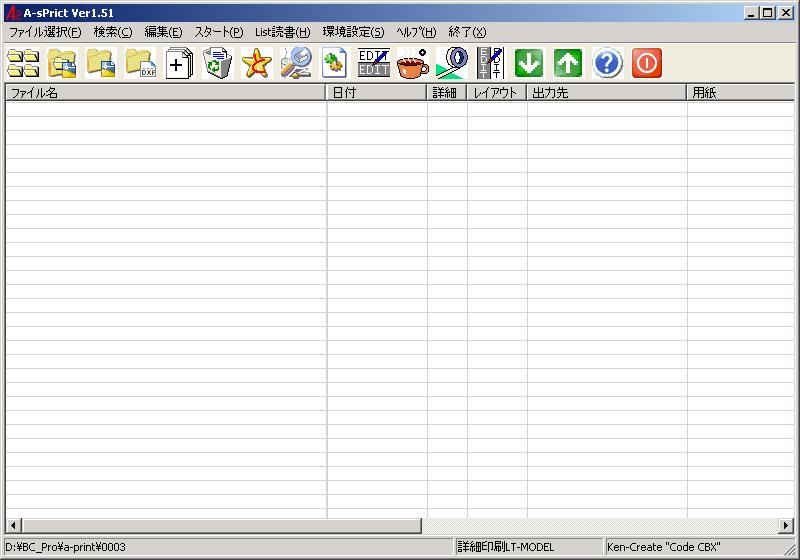Image resolution: width=800 pixels, height=560 pixels.
Task: Click the yellow star icon
Action: 257,64
